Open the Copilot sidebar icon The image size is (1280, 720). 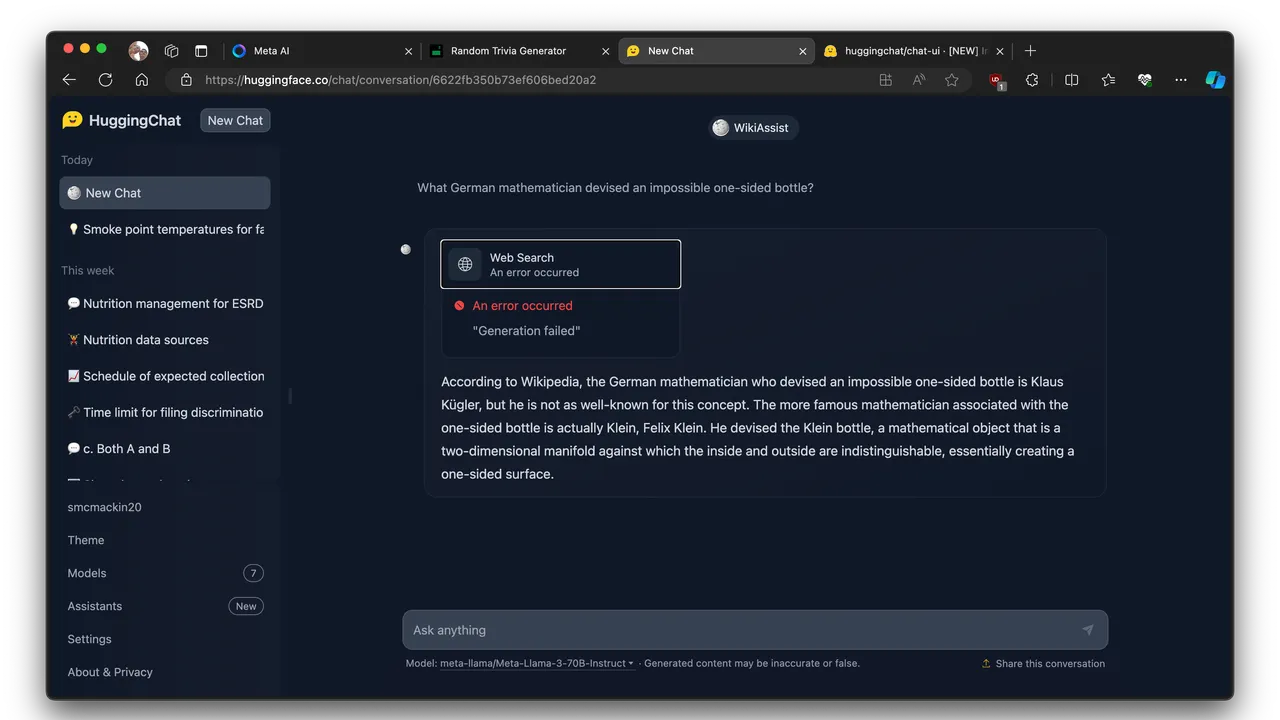click(x=1215, y=80)
